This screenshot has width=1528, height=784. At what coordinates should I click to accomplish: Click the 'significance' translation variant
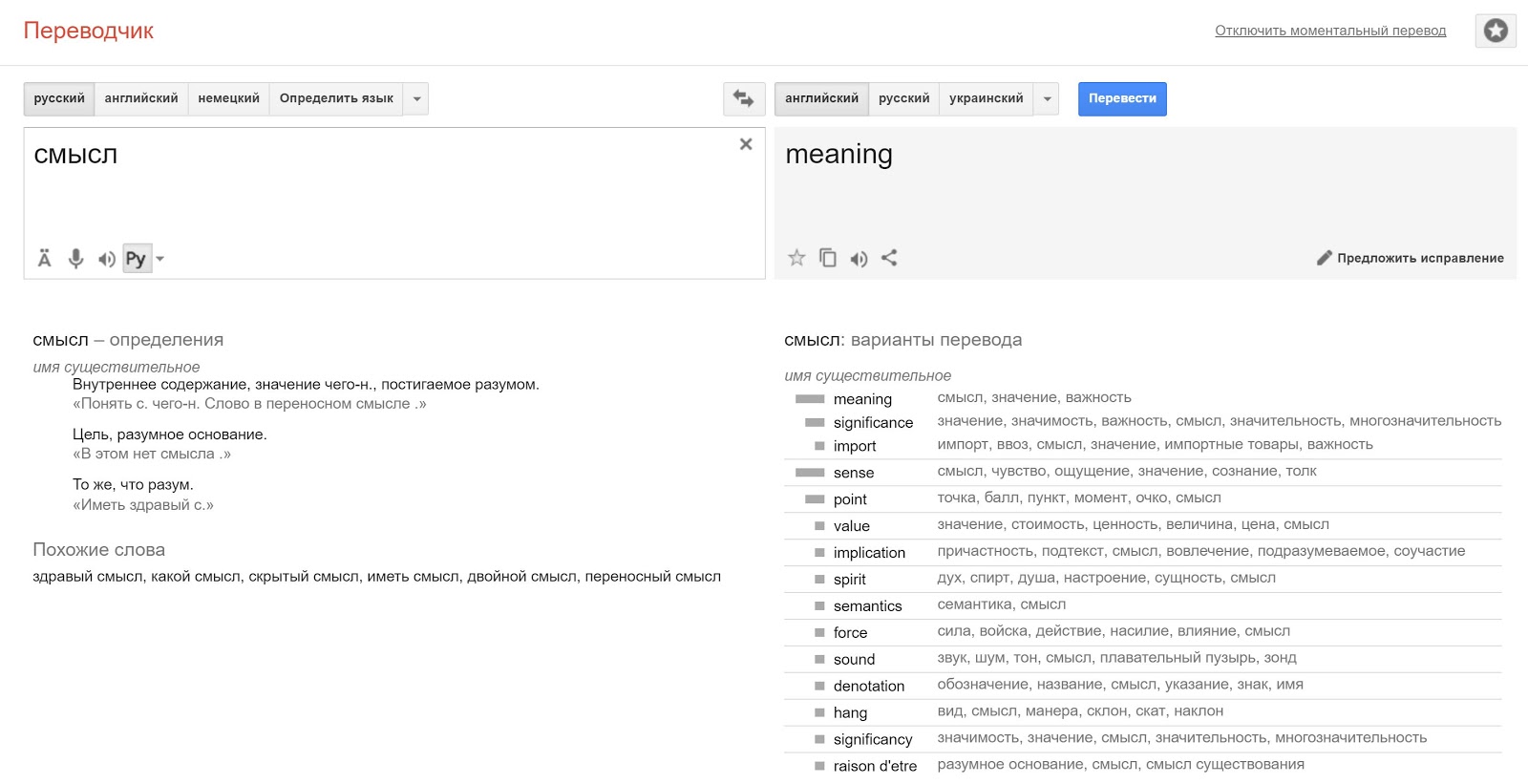tap(873, 422)
